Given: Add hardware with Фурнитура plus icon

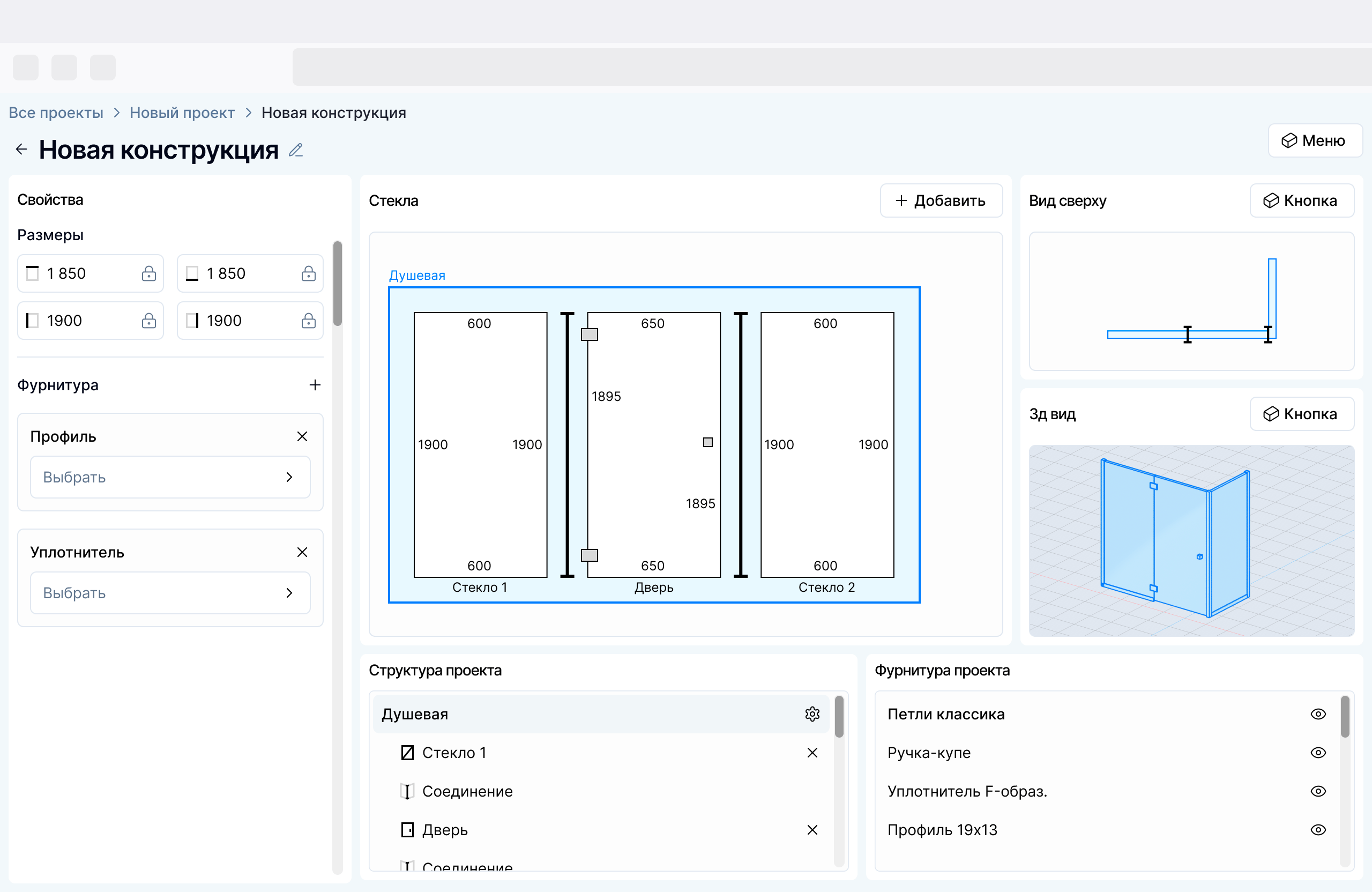Looking at the screenshot, I should click(x=315, y=385).
